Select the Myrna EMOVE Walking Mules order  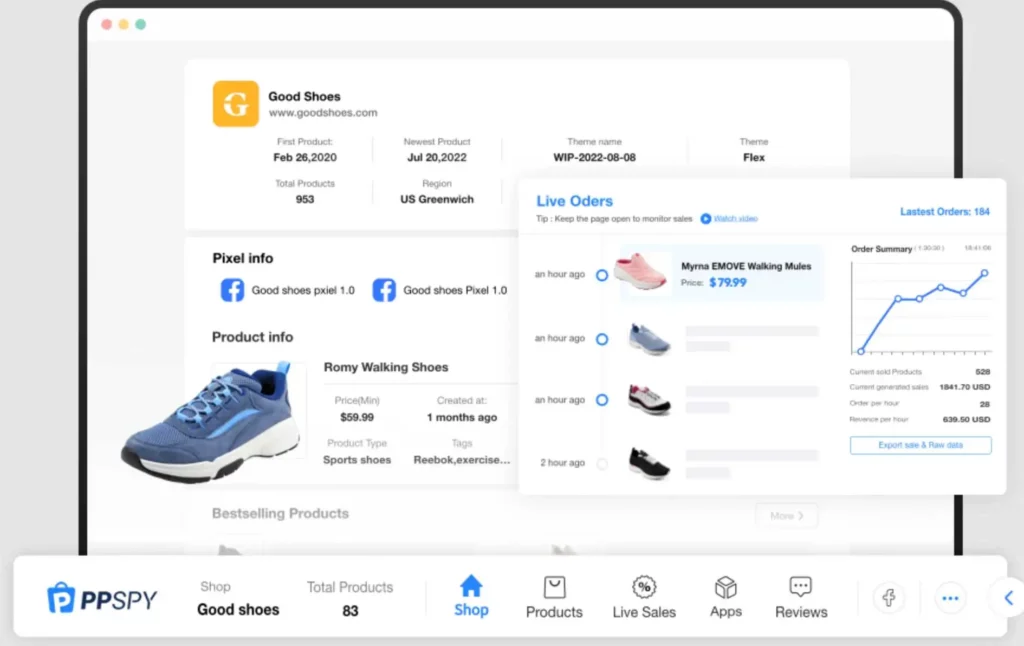click(x=721, y=273)
